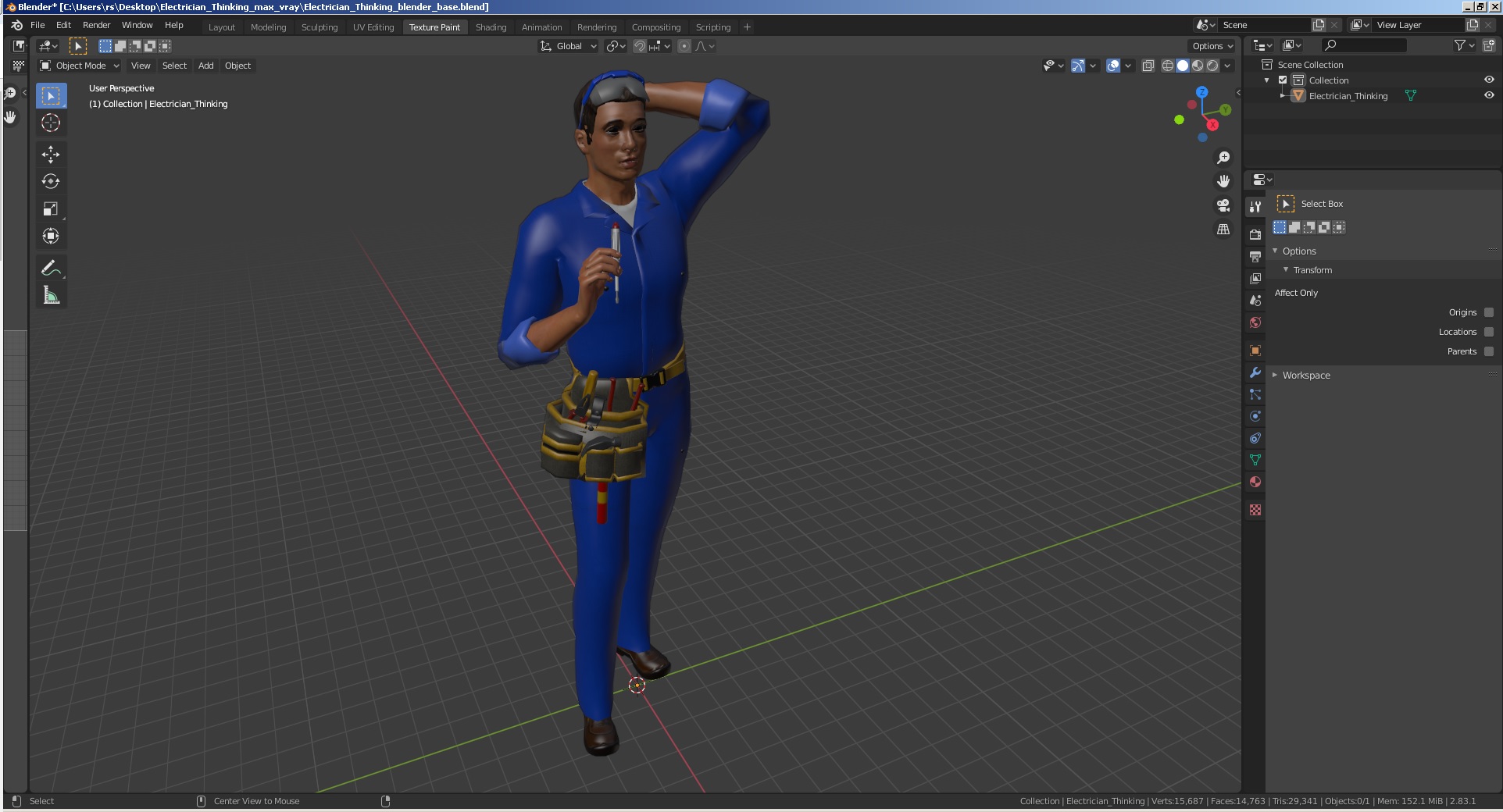Open the Object properties tab

pos(1255,350)
